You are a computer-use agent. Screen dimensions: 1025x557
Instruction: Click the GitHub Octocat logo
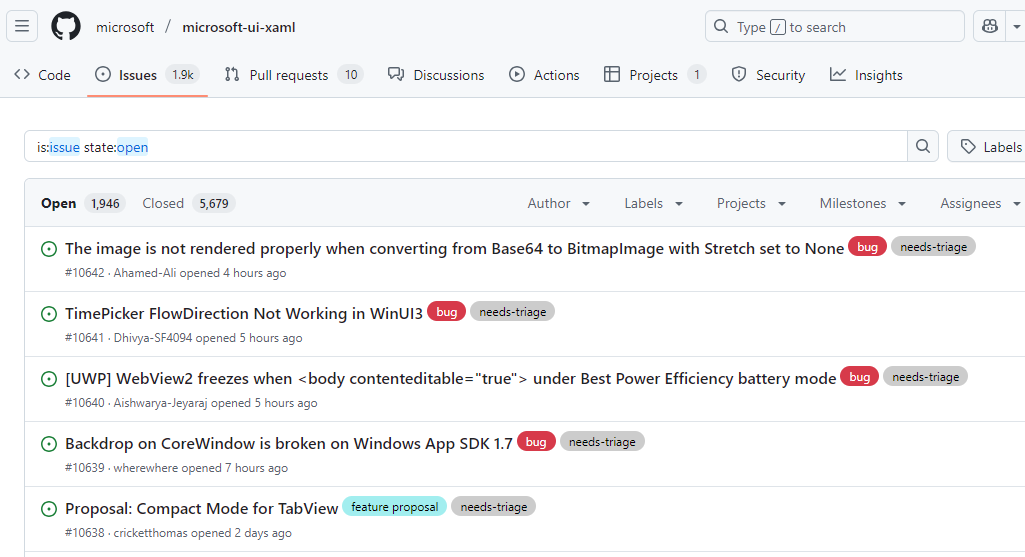[x=66, y=27]
